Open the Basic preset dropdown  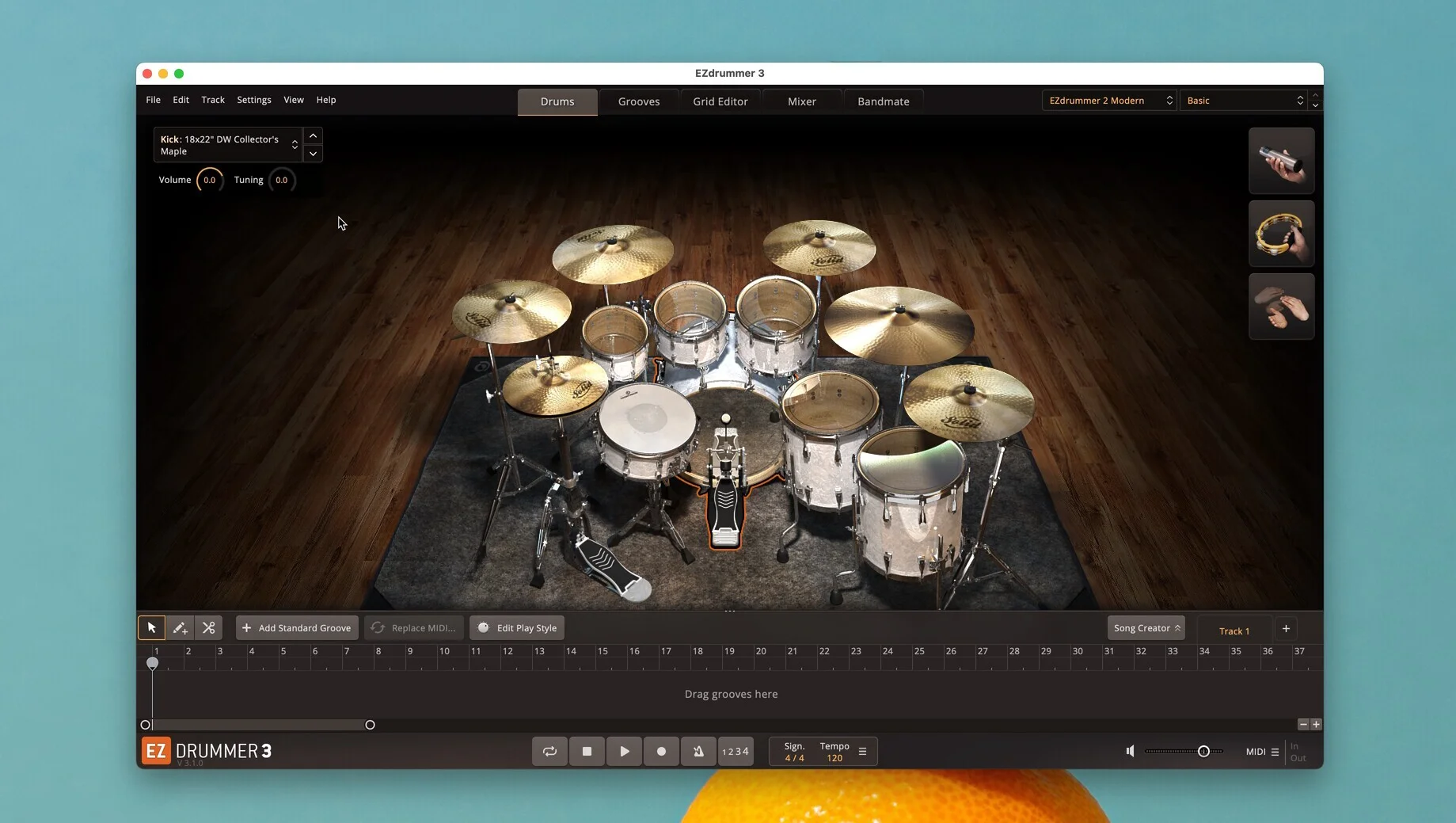(x=1244, y=101)
